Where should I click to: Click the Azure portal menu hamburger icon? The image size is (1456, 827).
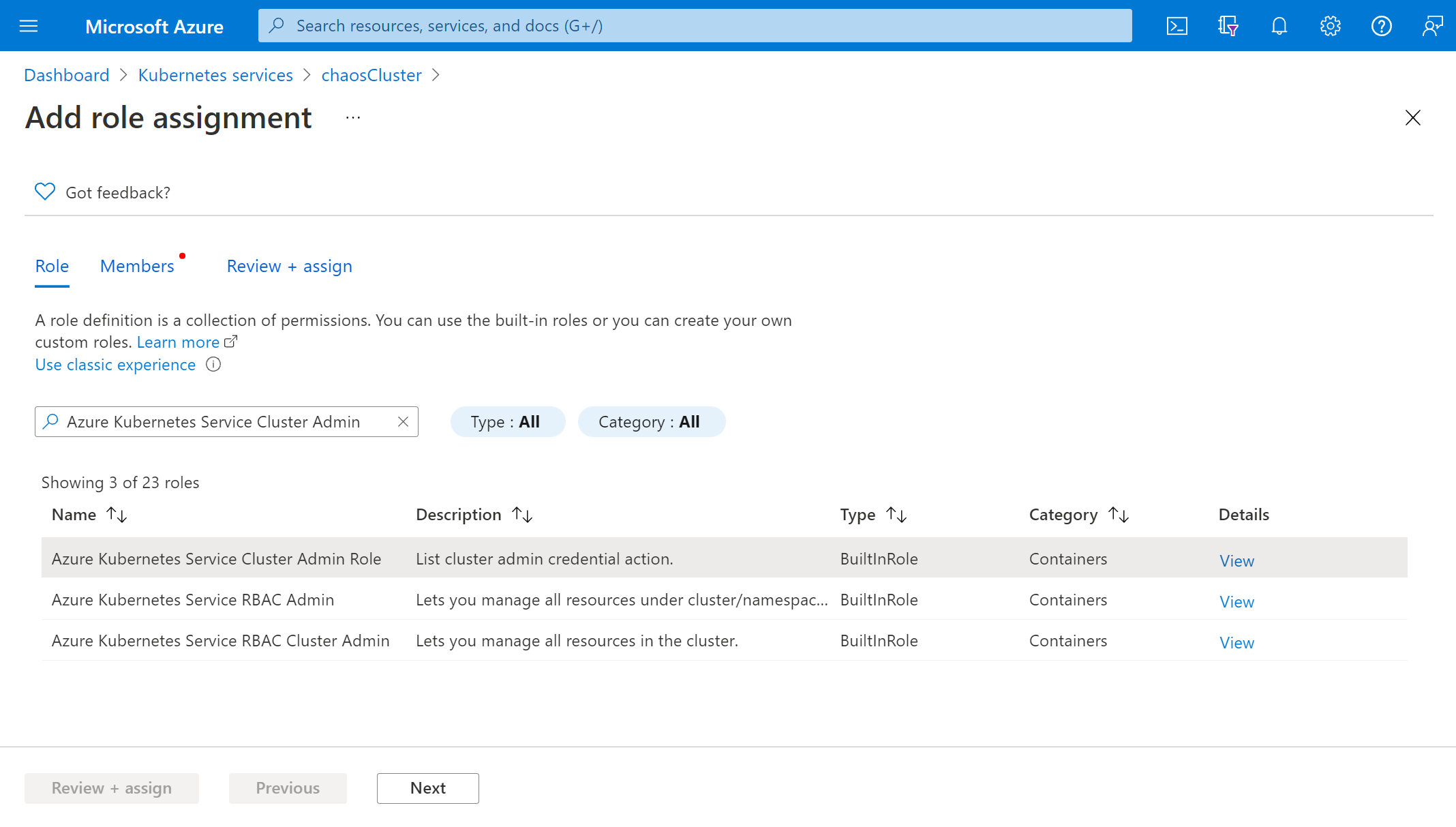click(x=28, y=25)
